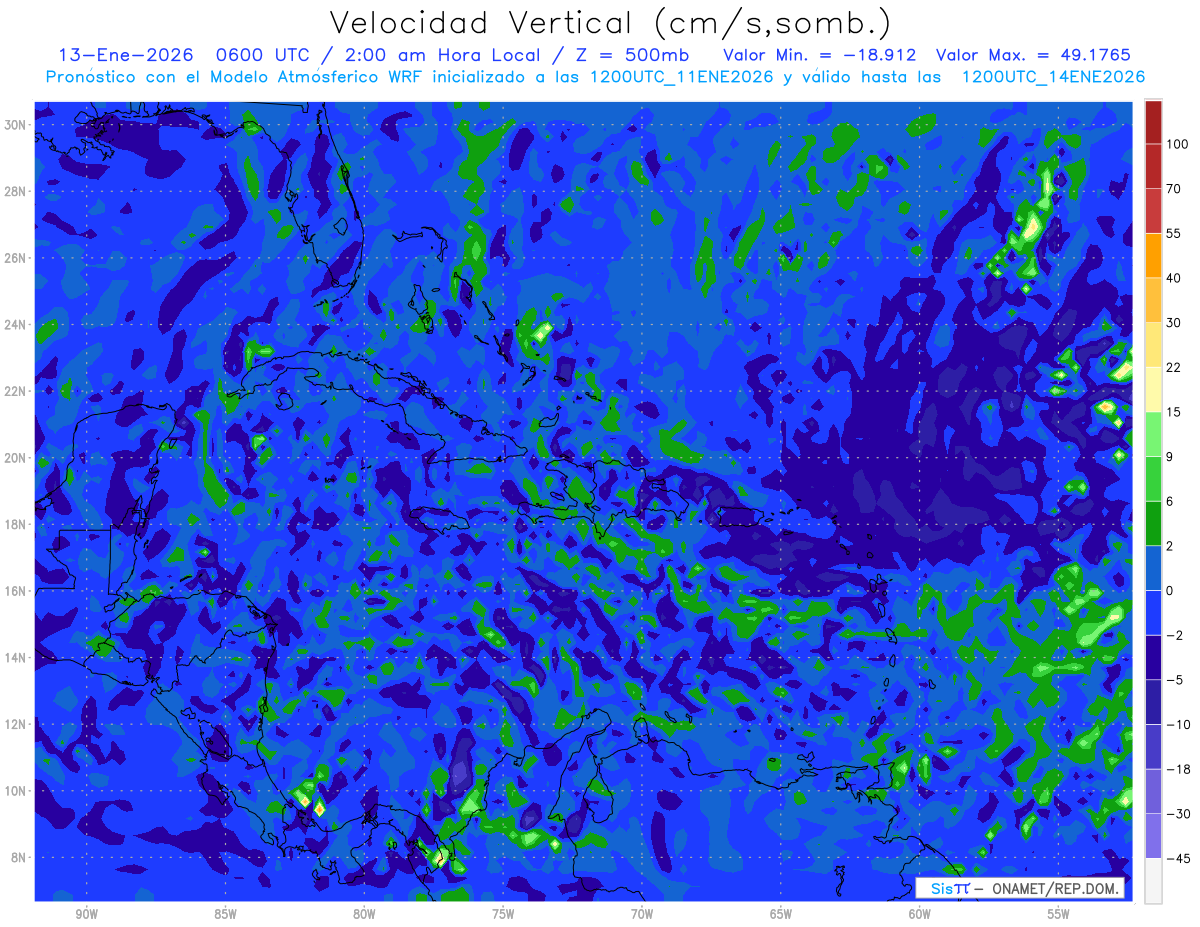Click the 16N latitude axis label

pyautogui.click(x=17, y=590)
